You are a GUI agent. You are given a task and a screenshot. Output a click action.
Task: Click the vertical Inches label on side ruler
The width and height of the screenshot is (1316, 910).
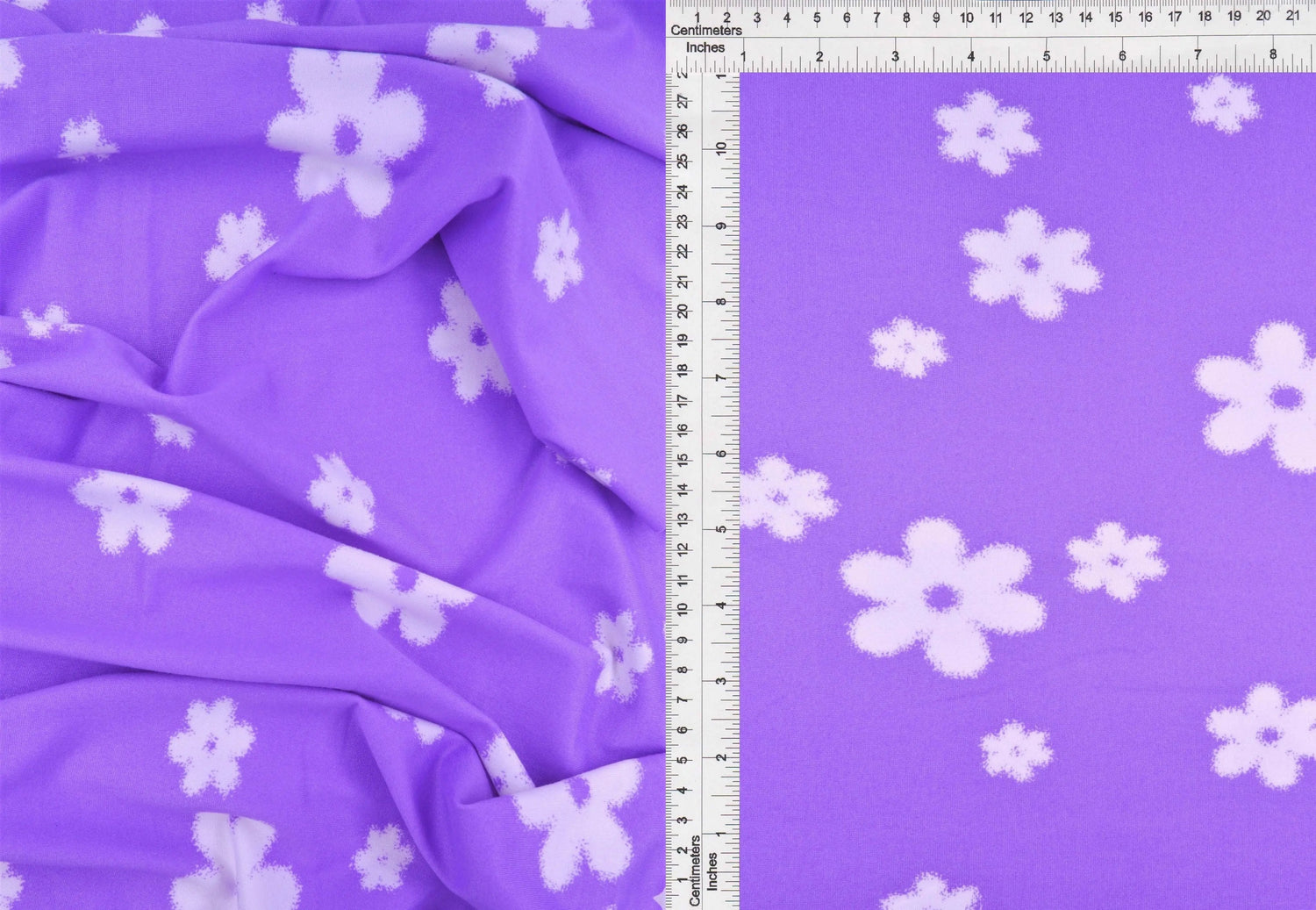coord(712,871)
